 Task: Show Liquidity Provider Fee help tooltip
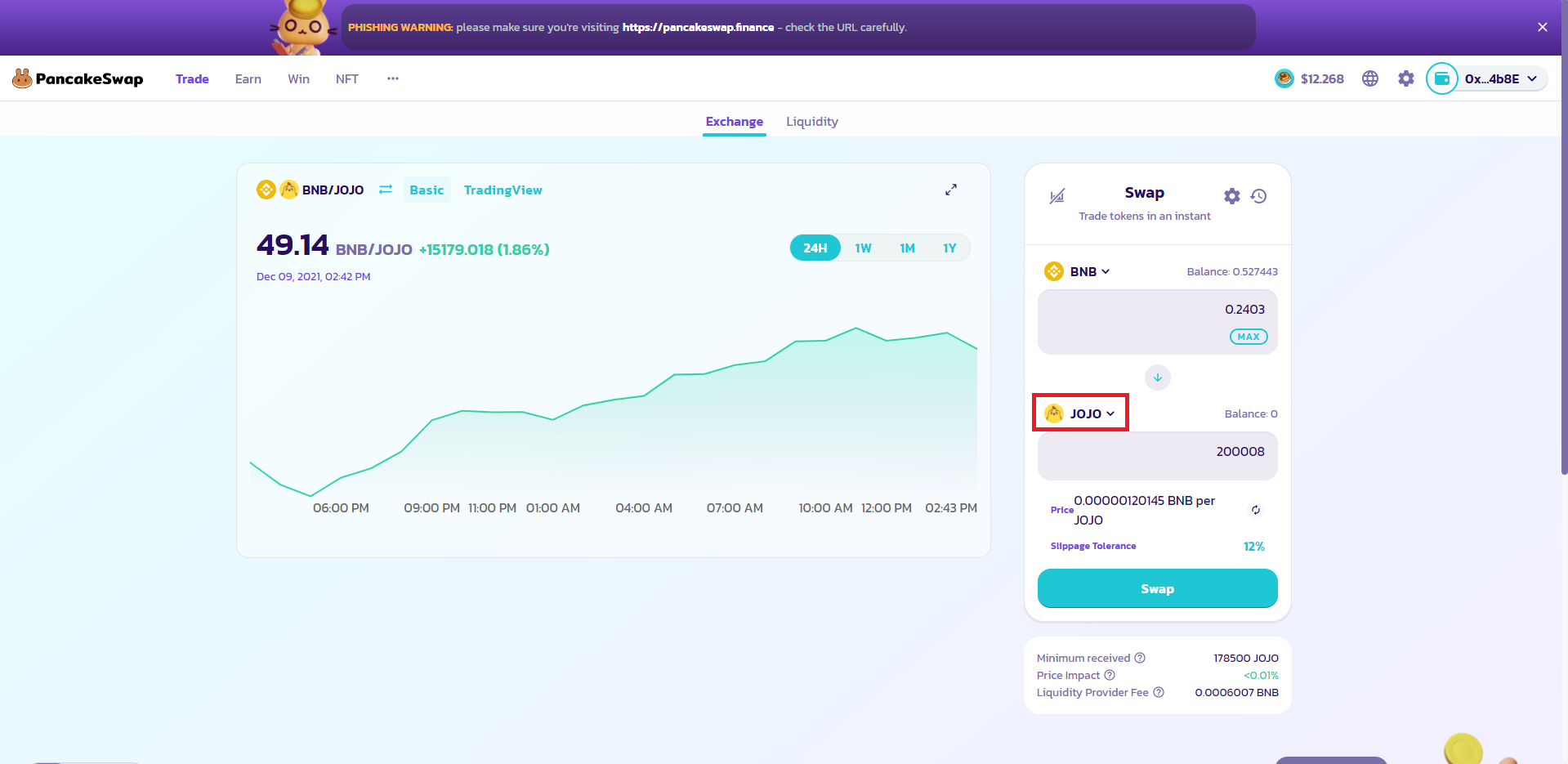1159,692
